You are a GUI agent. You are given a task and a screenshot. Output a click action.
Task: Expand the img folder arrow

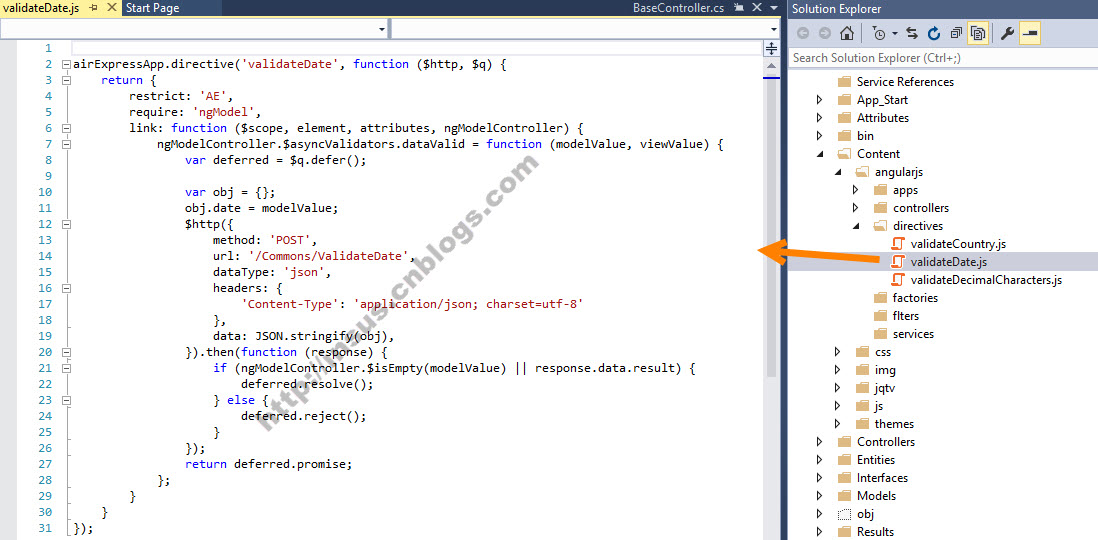click(x=838, y=370)
